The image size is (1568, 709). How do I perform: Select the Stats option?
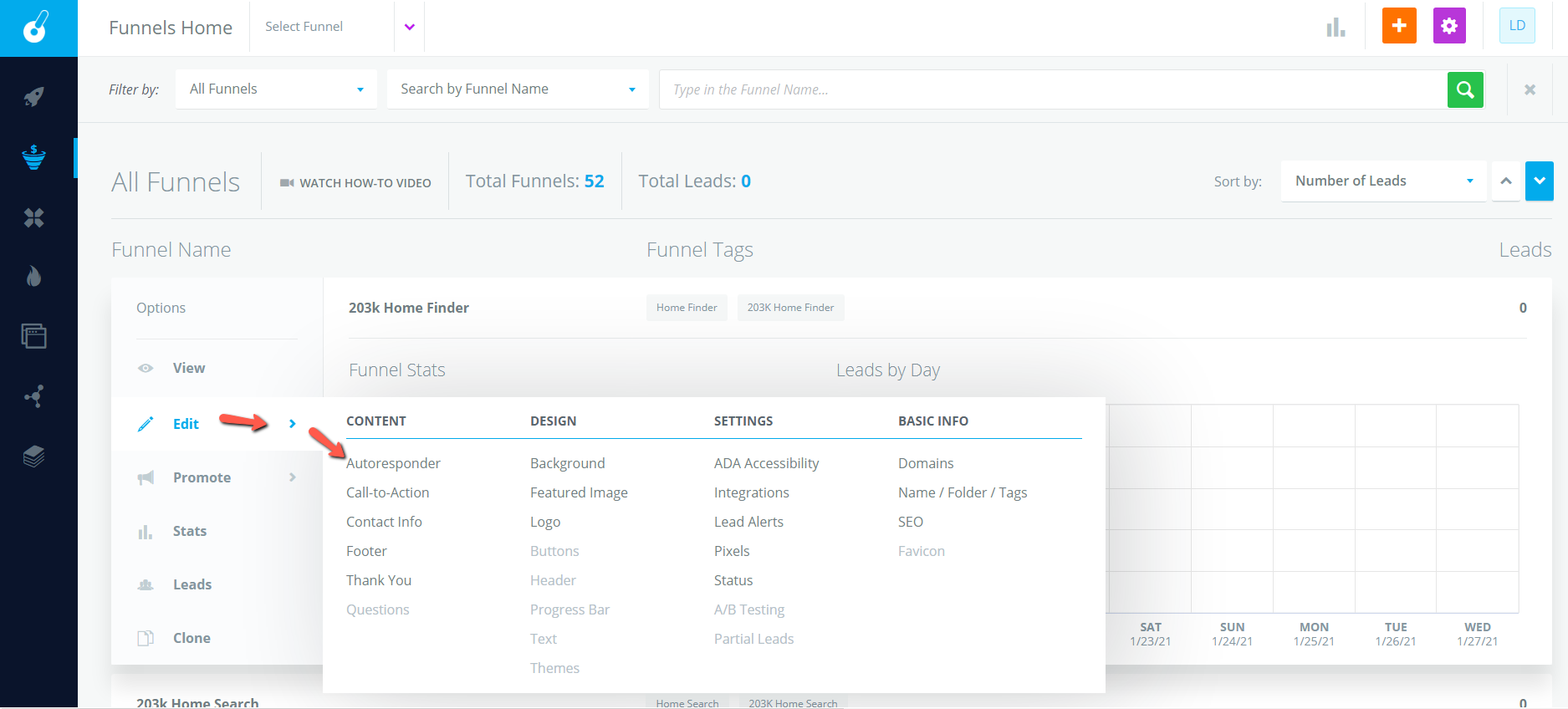click(190, 531)
